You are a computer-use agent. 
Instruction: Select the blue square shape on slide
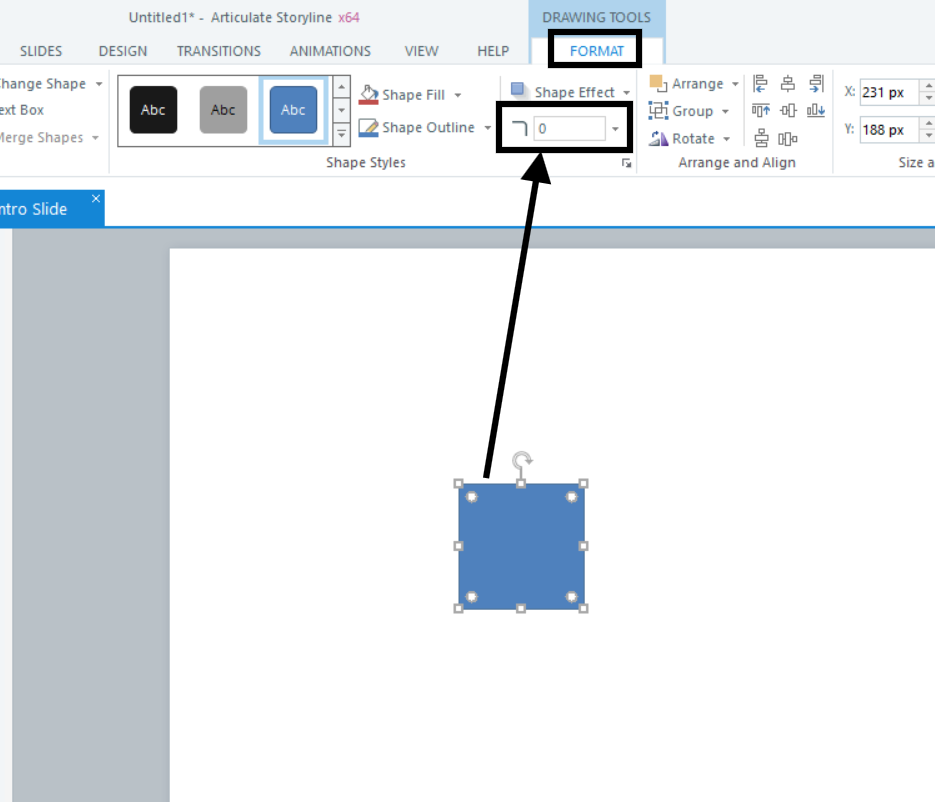[521, 546]
